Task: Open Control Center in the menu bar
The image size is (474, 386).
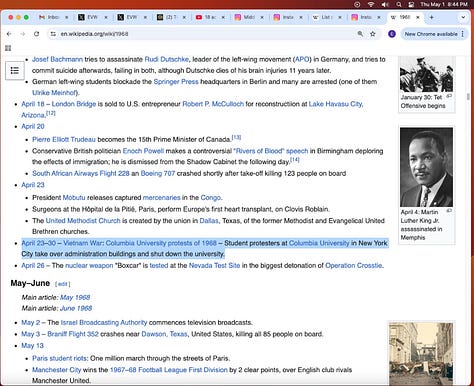Action: click(411, 4)
